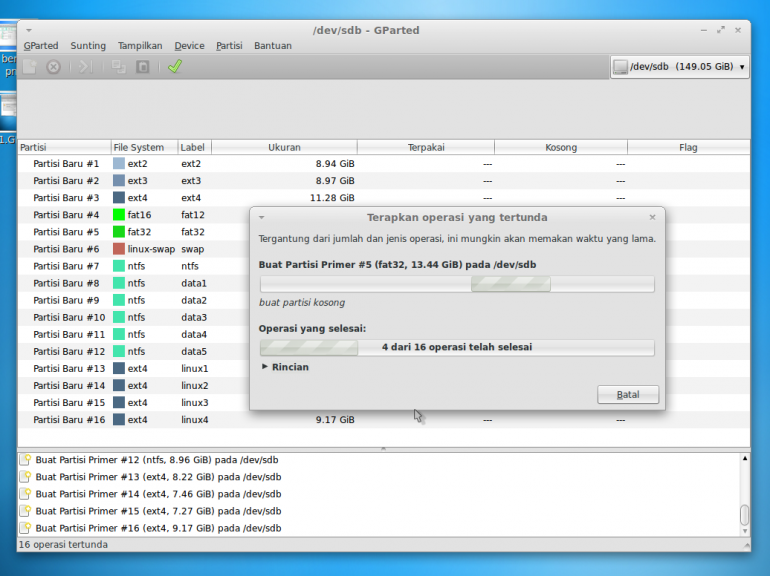Click the resize/move toolbar icon
Image resolution: width=770 pixels, height=576 pixels.
[x=85, y=66]
